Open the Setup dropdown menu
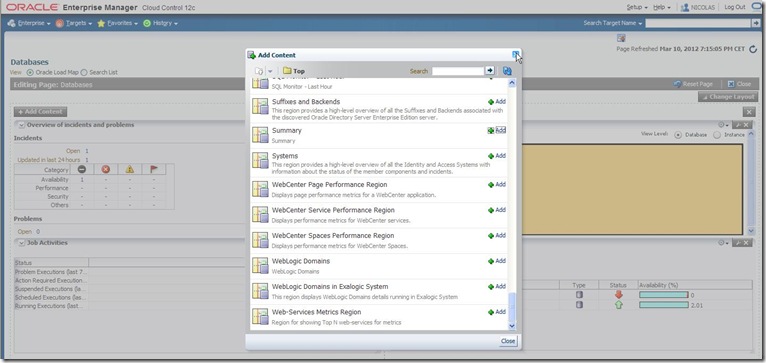Image resolution: width=766 pixels, height=363 pixels. pos(637,7)
